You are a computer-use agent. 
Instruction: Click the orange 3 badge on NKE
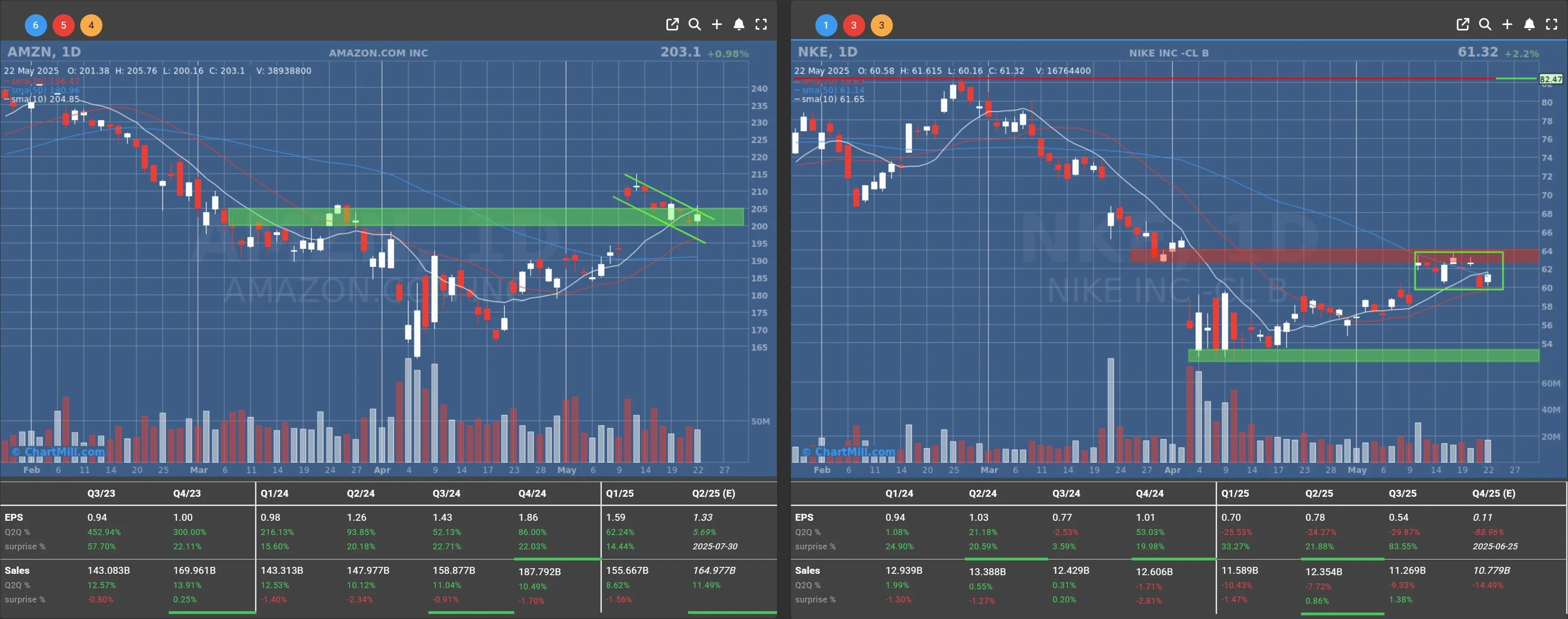pos(881,25)
